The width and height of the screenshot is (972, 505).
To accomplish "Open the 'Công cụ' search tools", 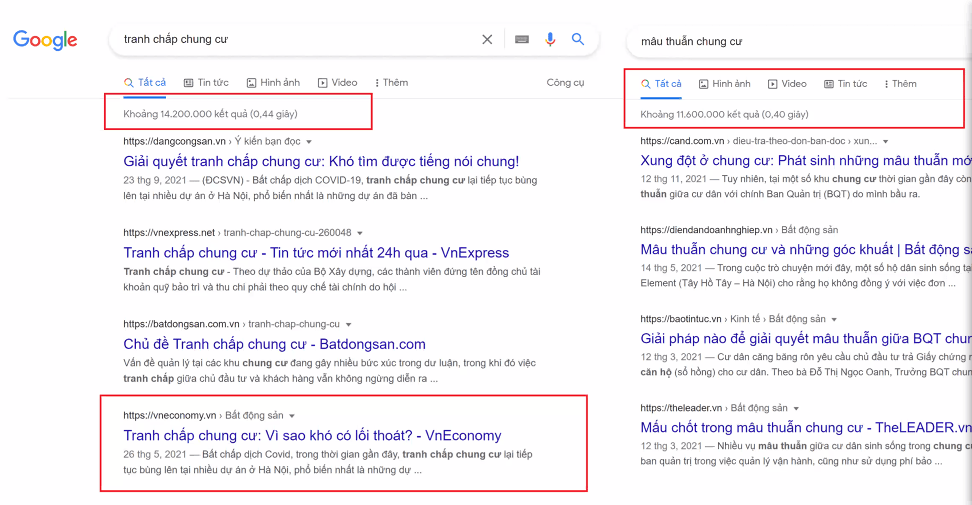I will pos(565,82).
